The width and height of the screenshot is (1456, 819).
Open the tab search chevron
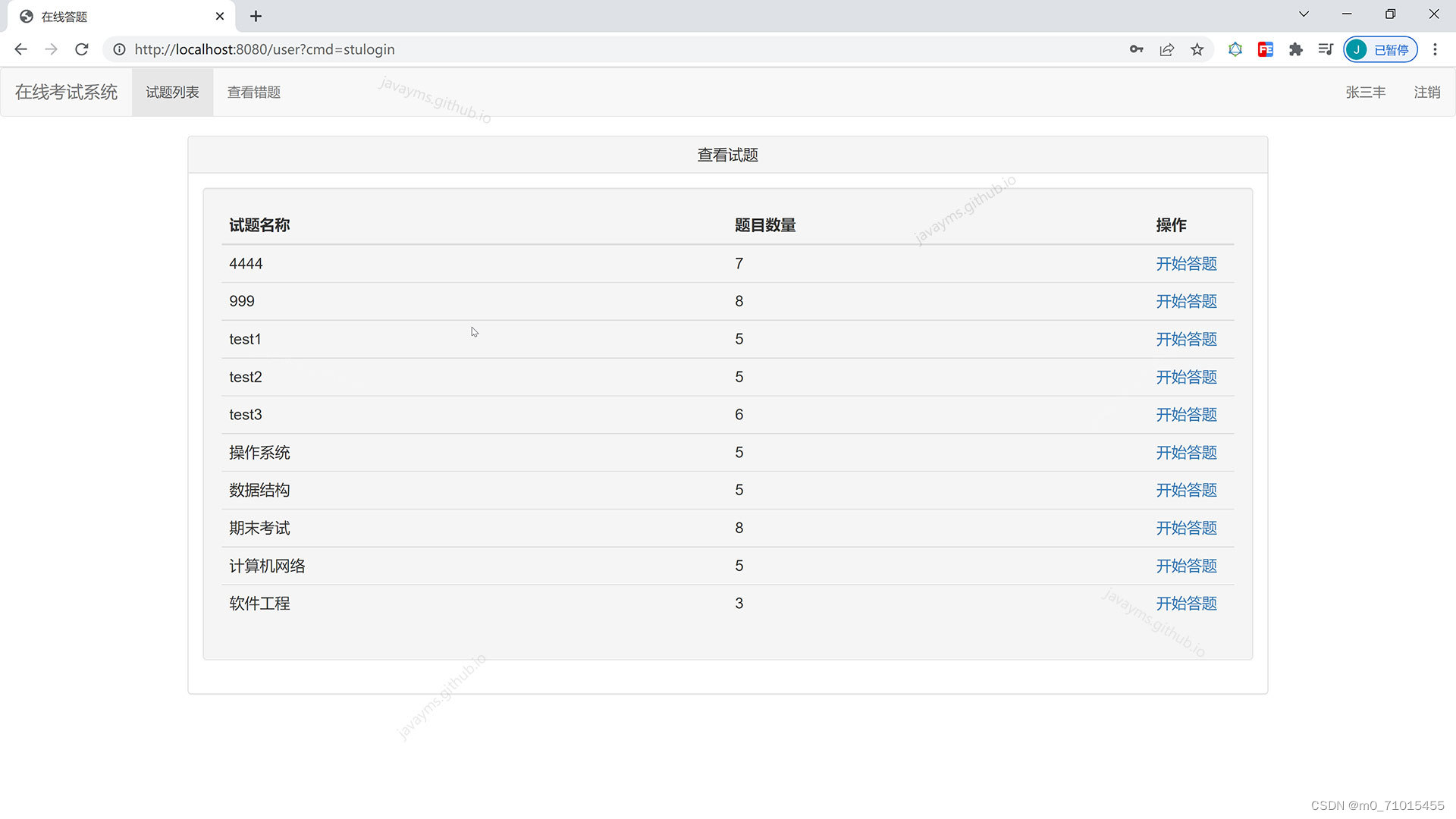click(x=1304, y=14)
